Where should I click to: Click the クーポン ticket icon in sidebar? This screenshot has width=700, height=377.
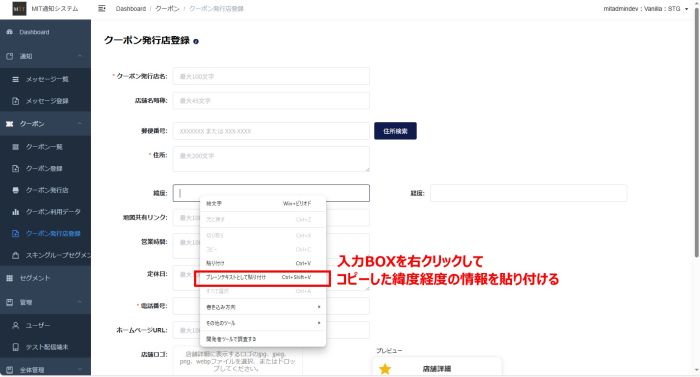9,124
